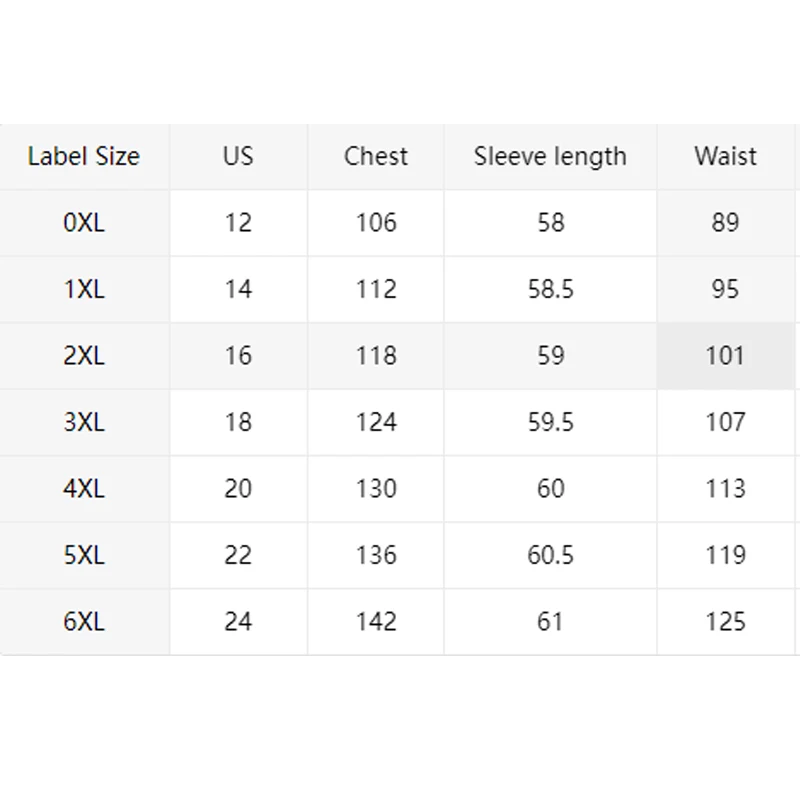800x800 pixels.
Task: Click the Label Size column header
Action: point(84,156)
